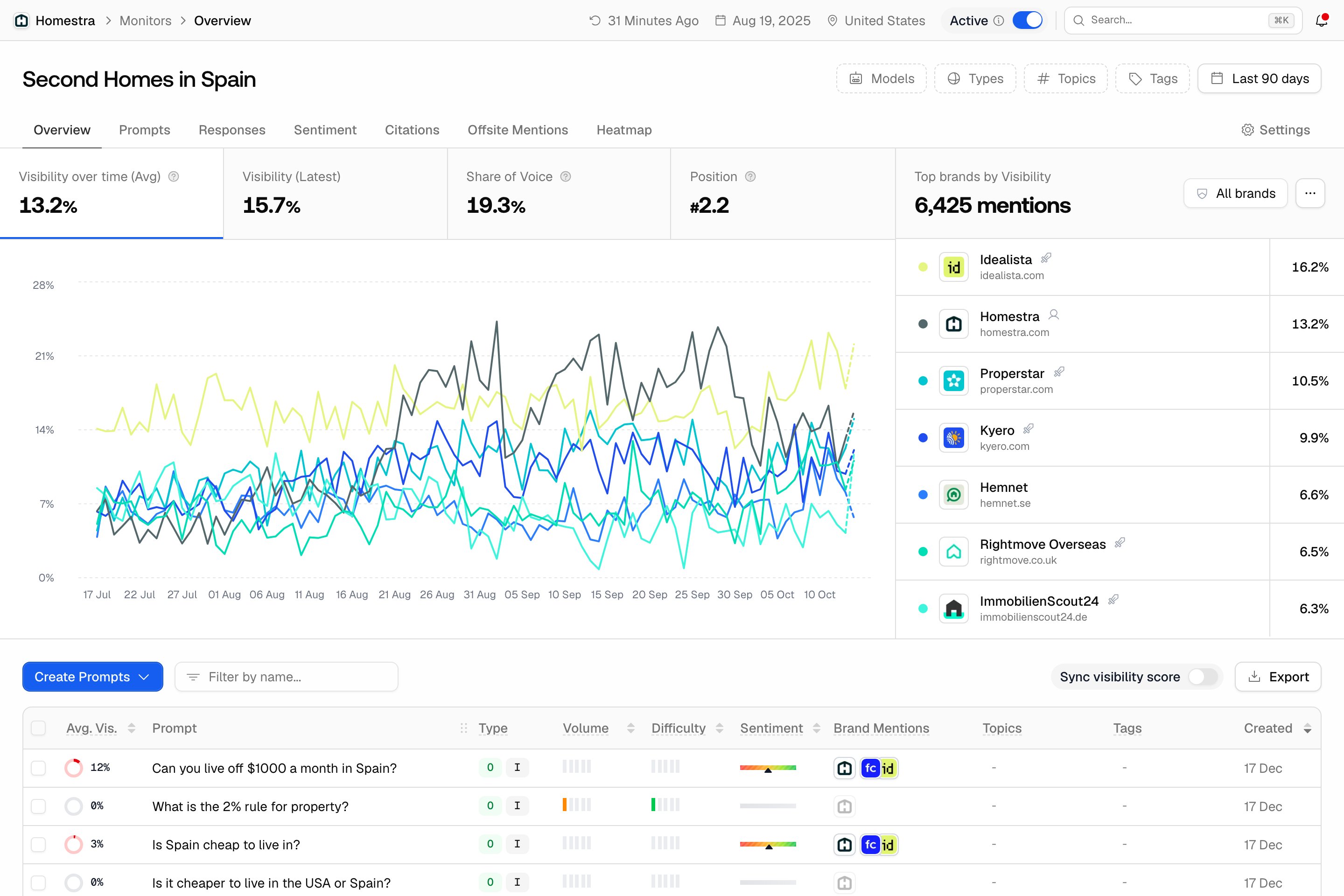Open the Models filter
The width and height of the screenshot is (1344, 896).
point(881,78)
